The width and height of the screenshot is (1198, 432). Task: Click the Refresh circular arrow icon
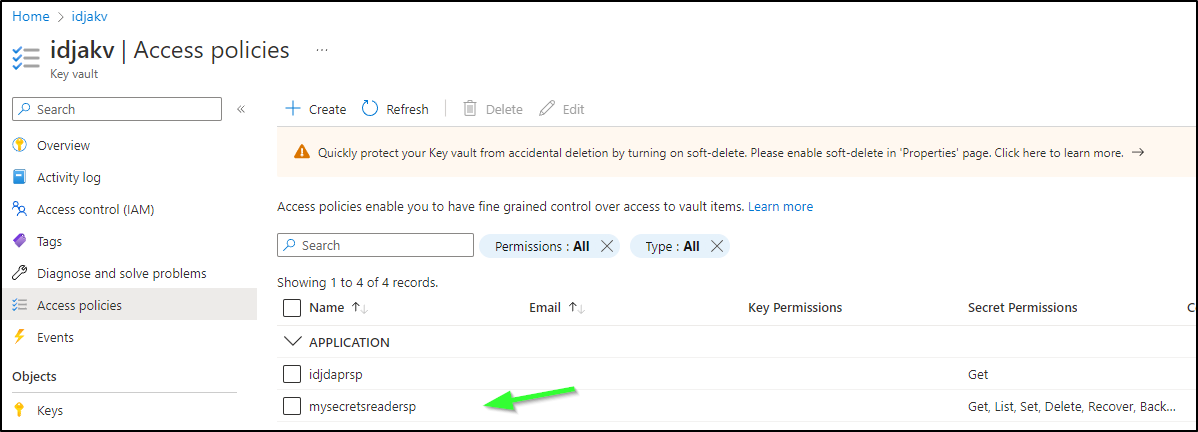point(370,109)
